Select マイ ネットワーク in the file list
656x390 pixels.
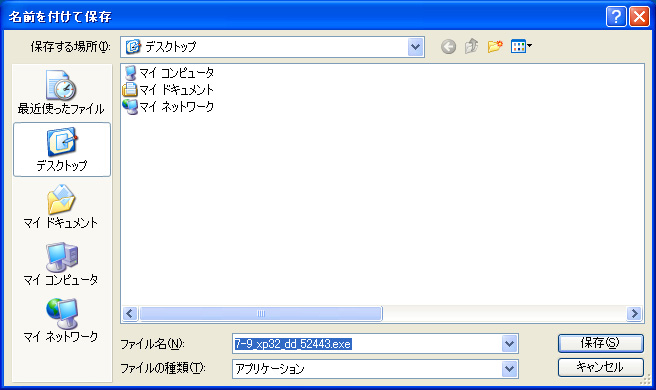pyautogui.click(x=168, y=106)
